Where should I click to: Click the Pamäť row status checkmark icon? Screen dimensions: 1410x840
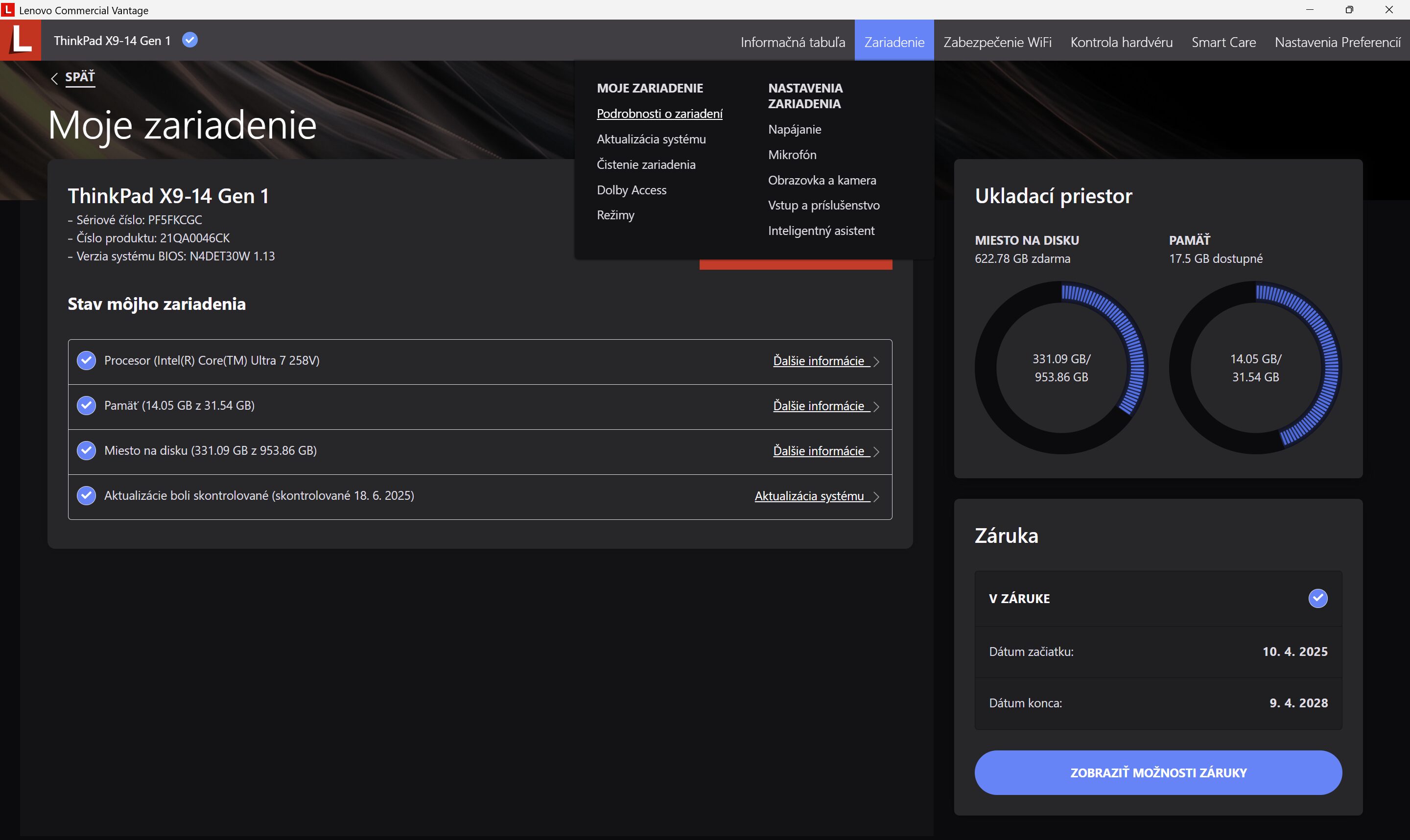[86, 405]
